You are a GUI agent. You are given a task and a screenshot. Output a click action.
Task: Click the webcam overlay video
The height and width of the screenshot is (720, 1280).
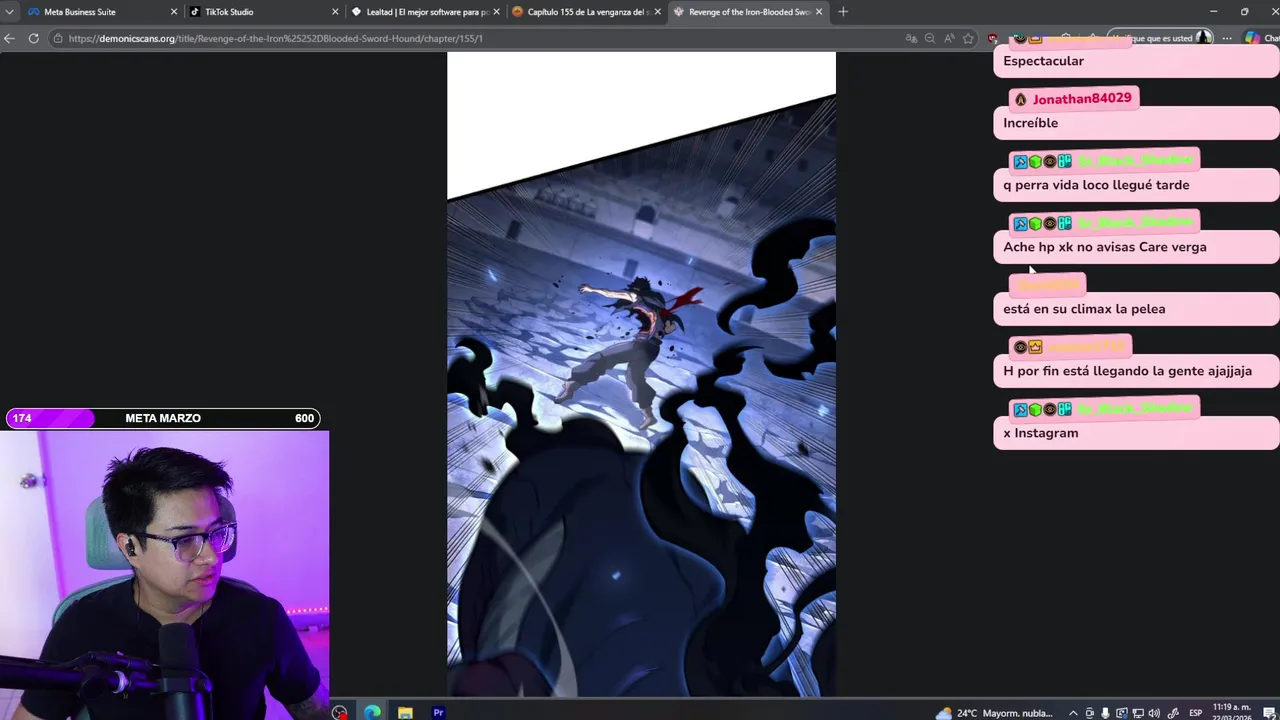[164, 575]
